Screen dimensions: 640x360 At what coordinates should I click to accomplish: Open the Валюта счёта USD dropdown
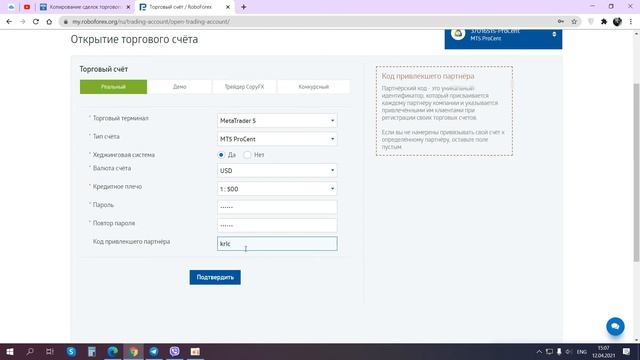(x=277, y=171)
